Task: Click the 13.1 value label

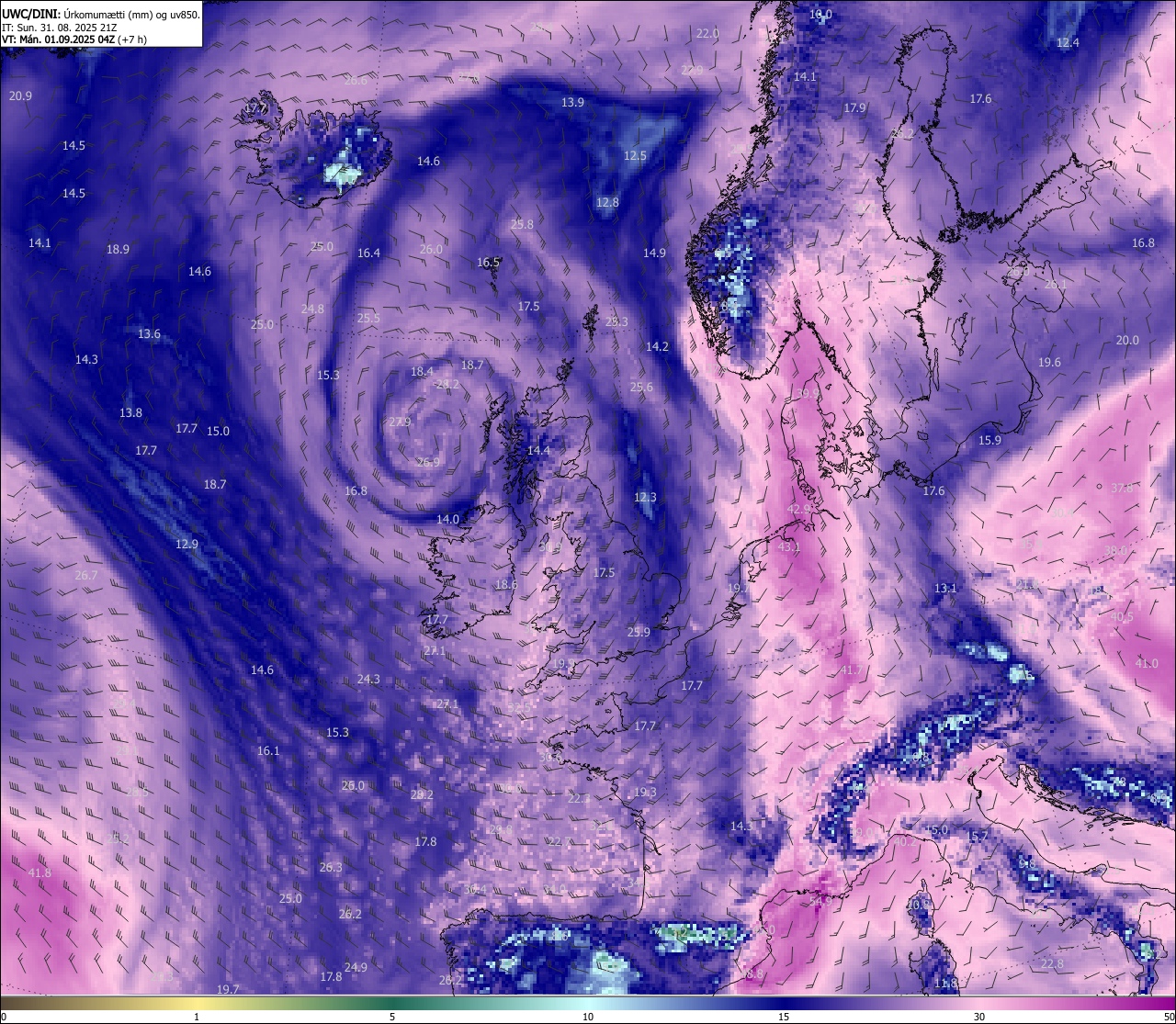Action: click(x=945, y=588)
